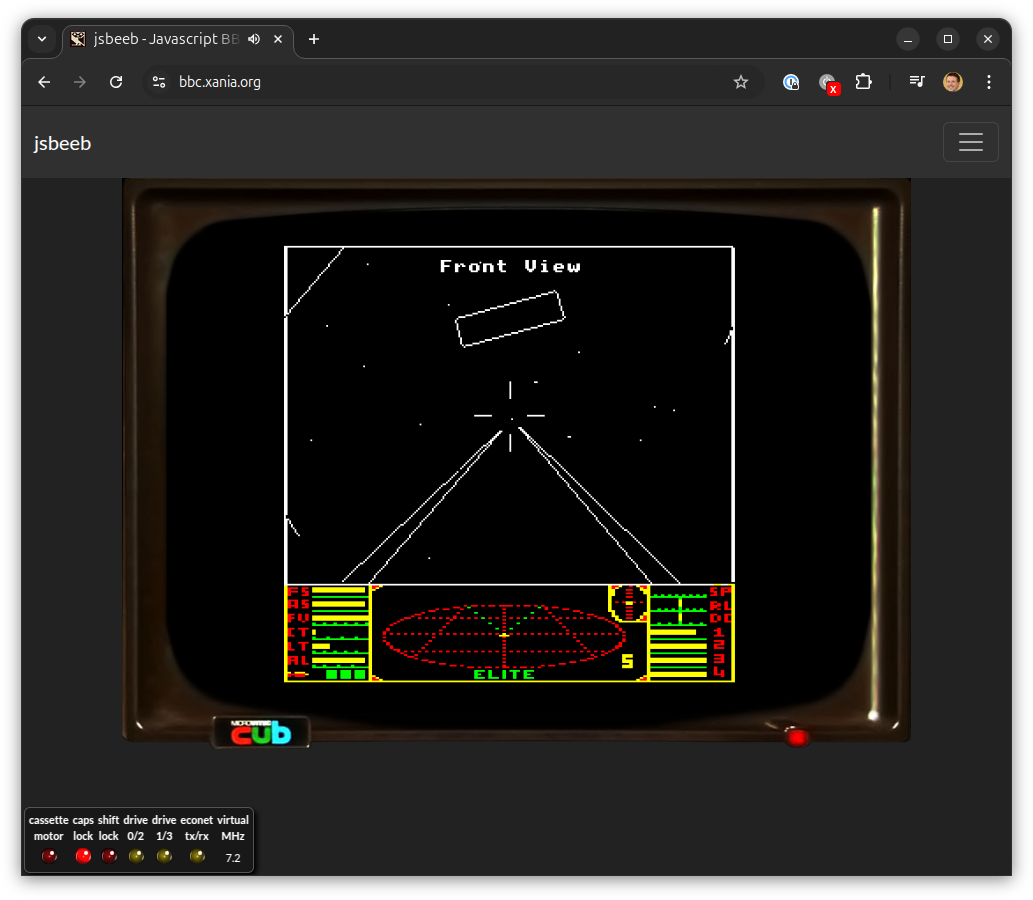
Task: Click the red elliptical radar scanner
Action: (504, 635)
